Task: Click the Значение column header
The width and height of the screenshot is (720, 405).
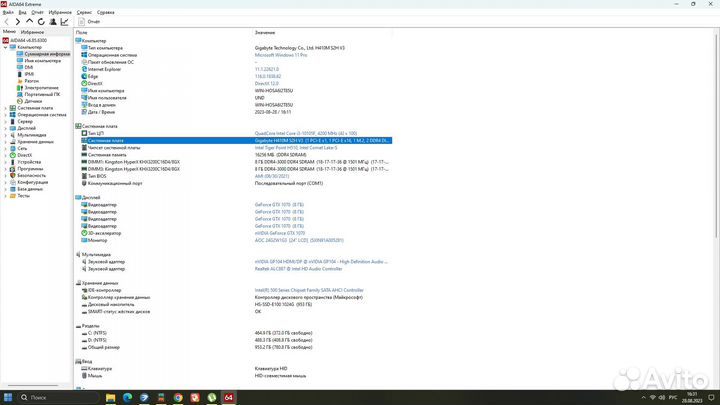Action: click(x=265, y=32)
